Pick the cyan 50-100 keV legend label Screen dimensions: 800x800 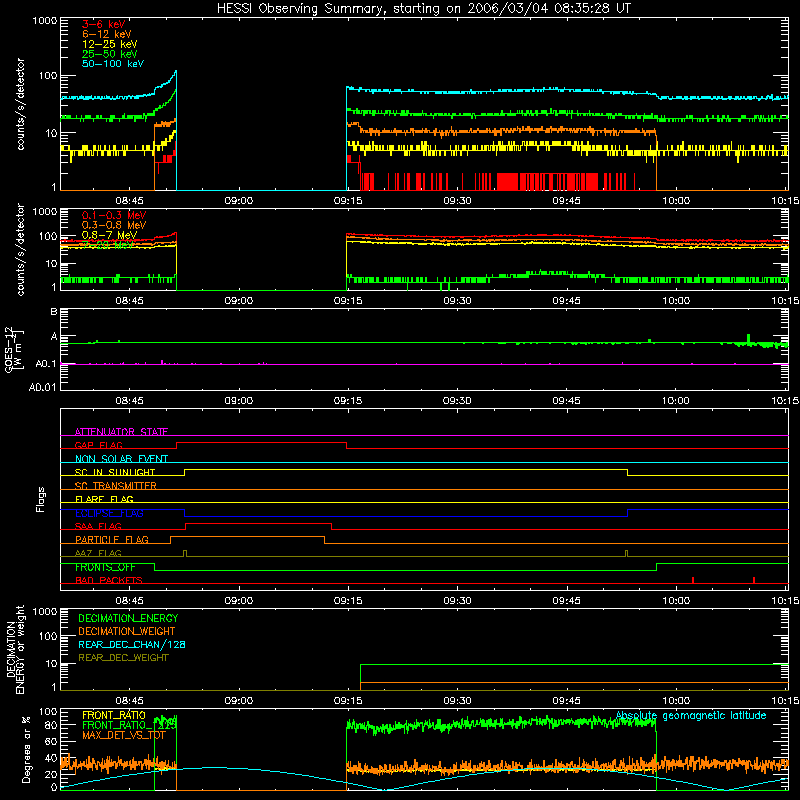113,63
